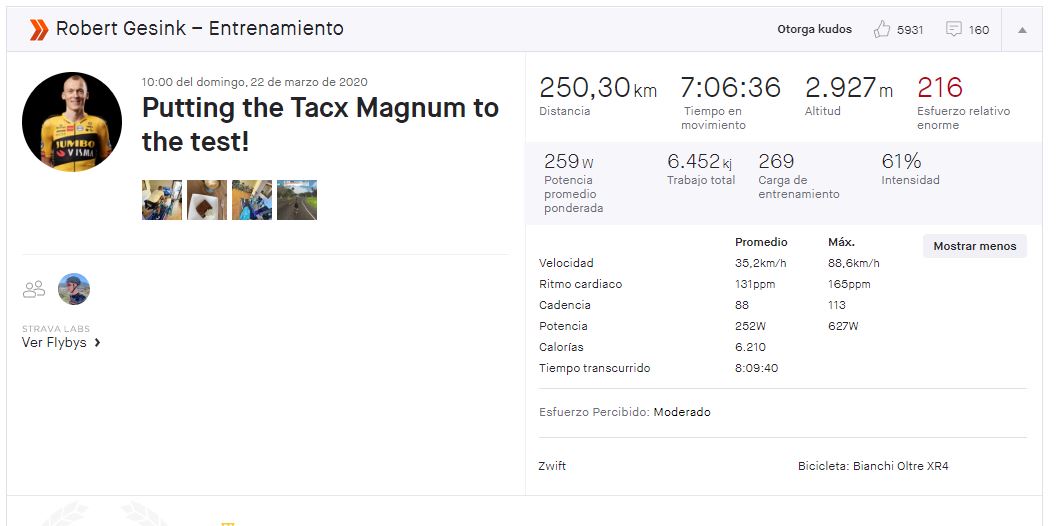Viewport: 1064px width, 526px height.
Task: Click max power 627W
Action: click(x=843, y=326)
